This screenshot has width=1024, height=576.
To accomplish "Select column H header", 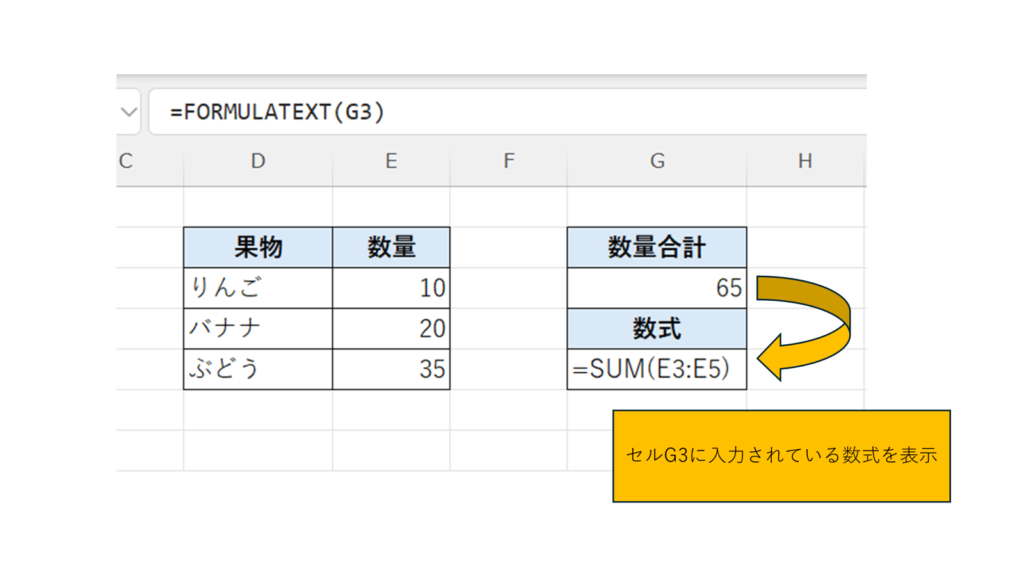I will (805, 161).
